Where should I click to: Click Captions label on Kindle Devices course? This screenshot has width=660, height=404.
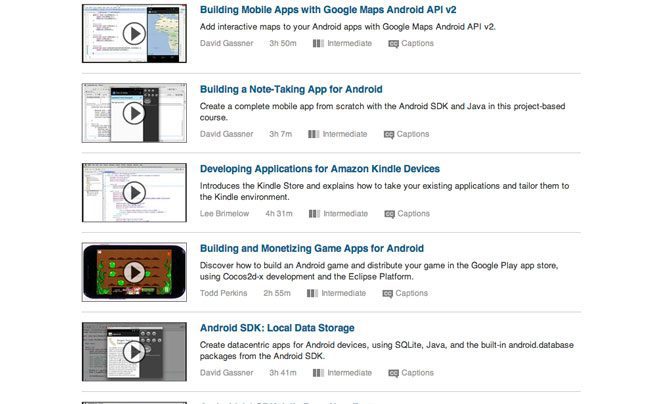click(413, 214)
